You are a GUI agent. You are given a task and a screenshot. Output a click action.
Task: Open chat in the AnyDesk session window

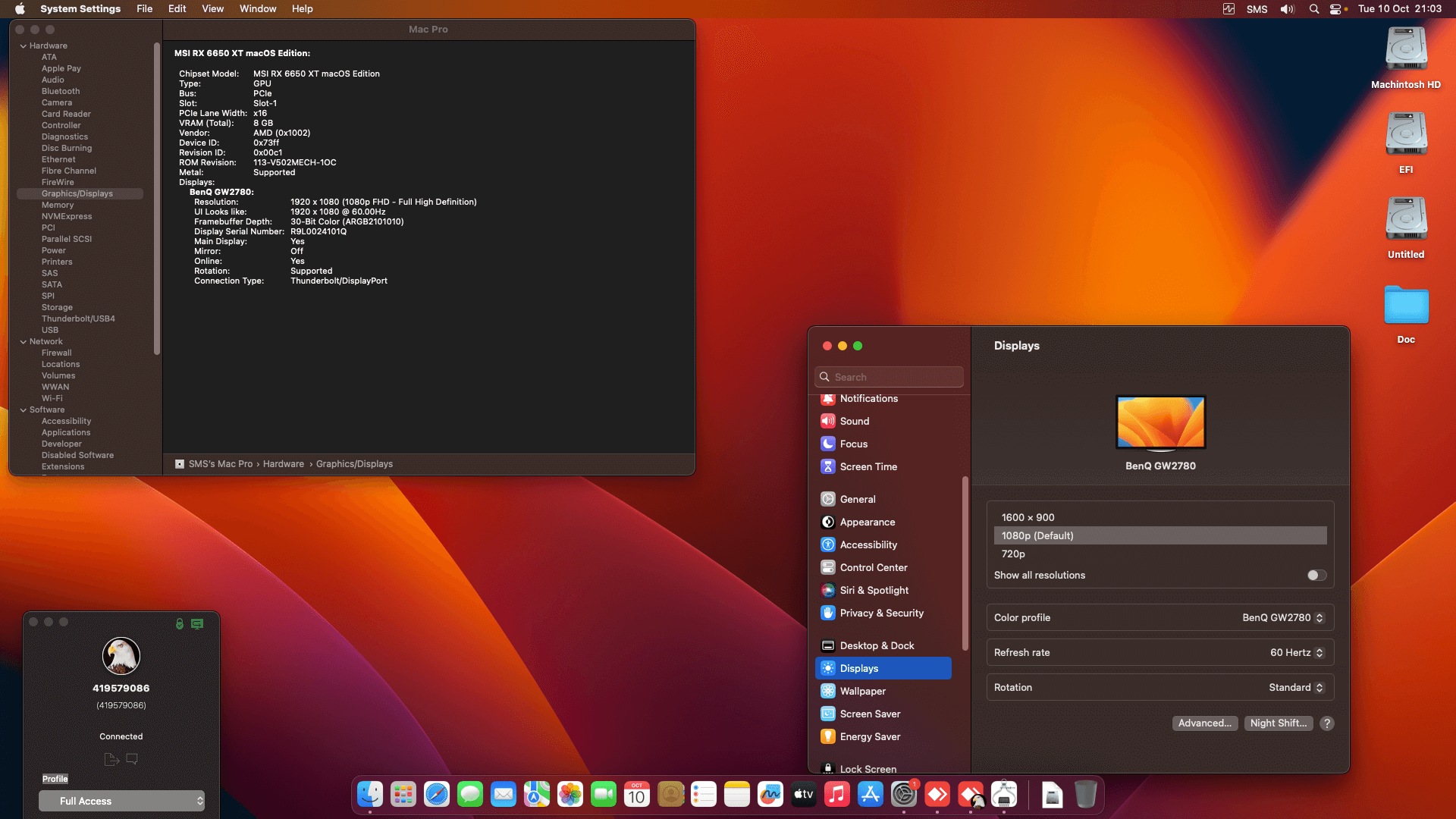(133, 758)
